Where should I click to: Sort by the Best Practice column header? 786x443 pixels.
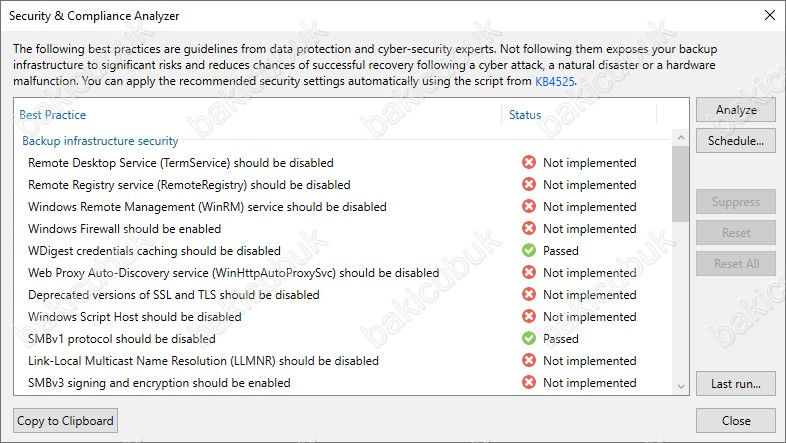point(52,115)
